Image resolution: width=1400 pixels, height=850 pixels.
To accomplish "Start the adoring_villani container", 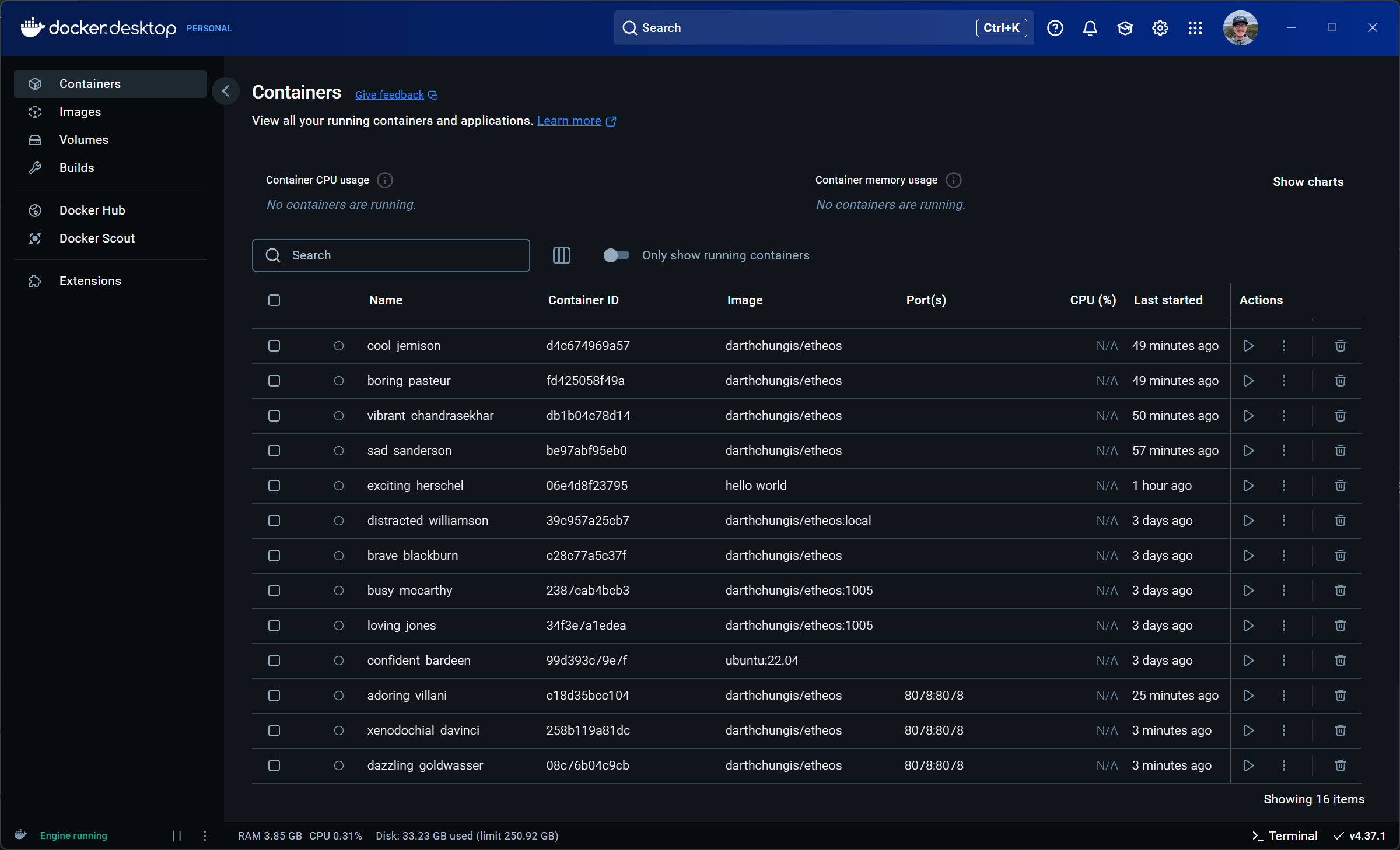I will pyautogui.click(x=1248, y=696).
